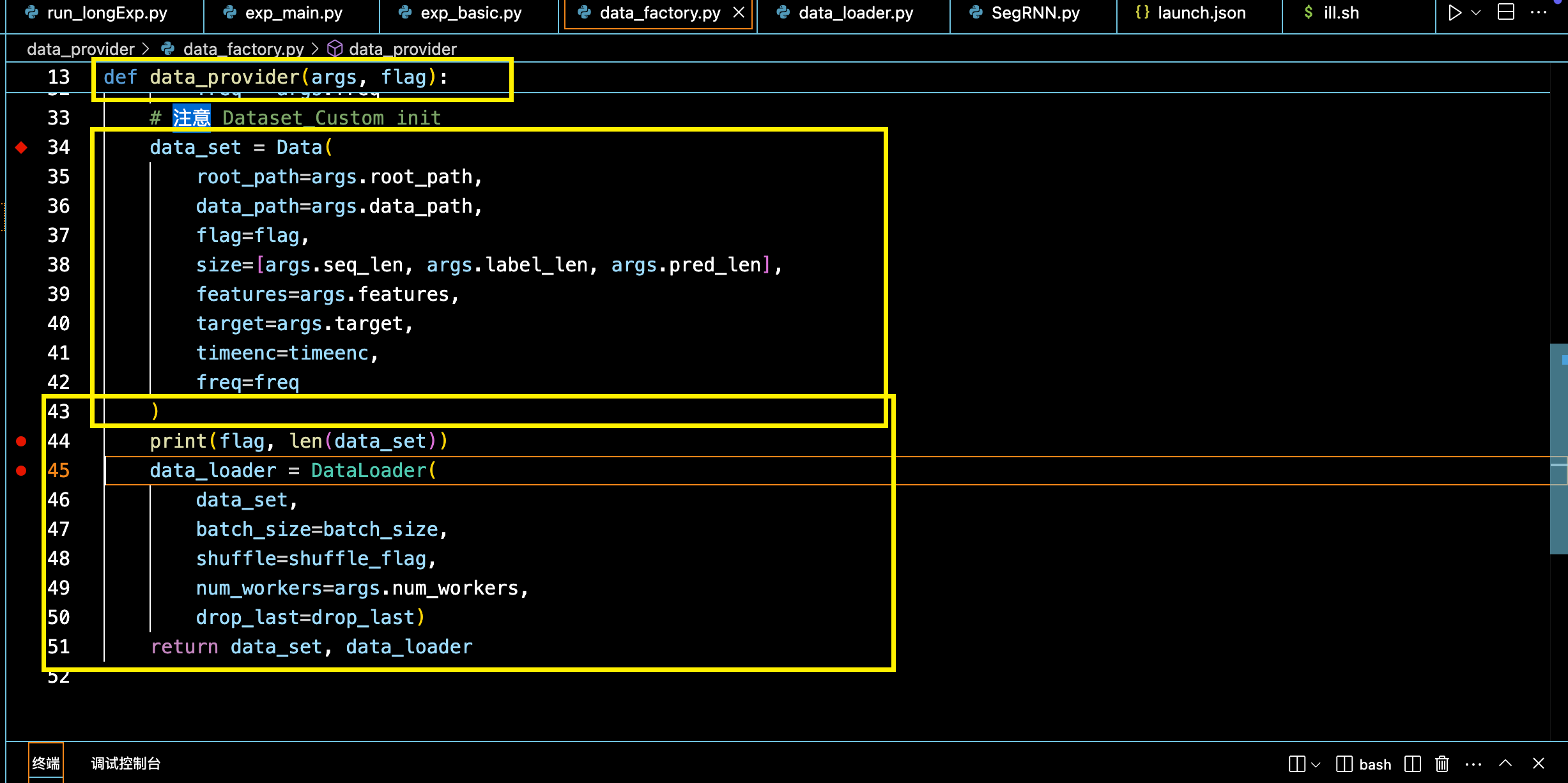Click breadcrumb symbol cube icon
This screenshot has width=1568, height=783.
335,49
